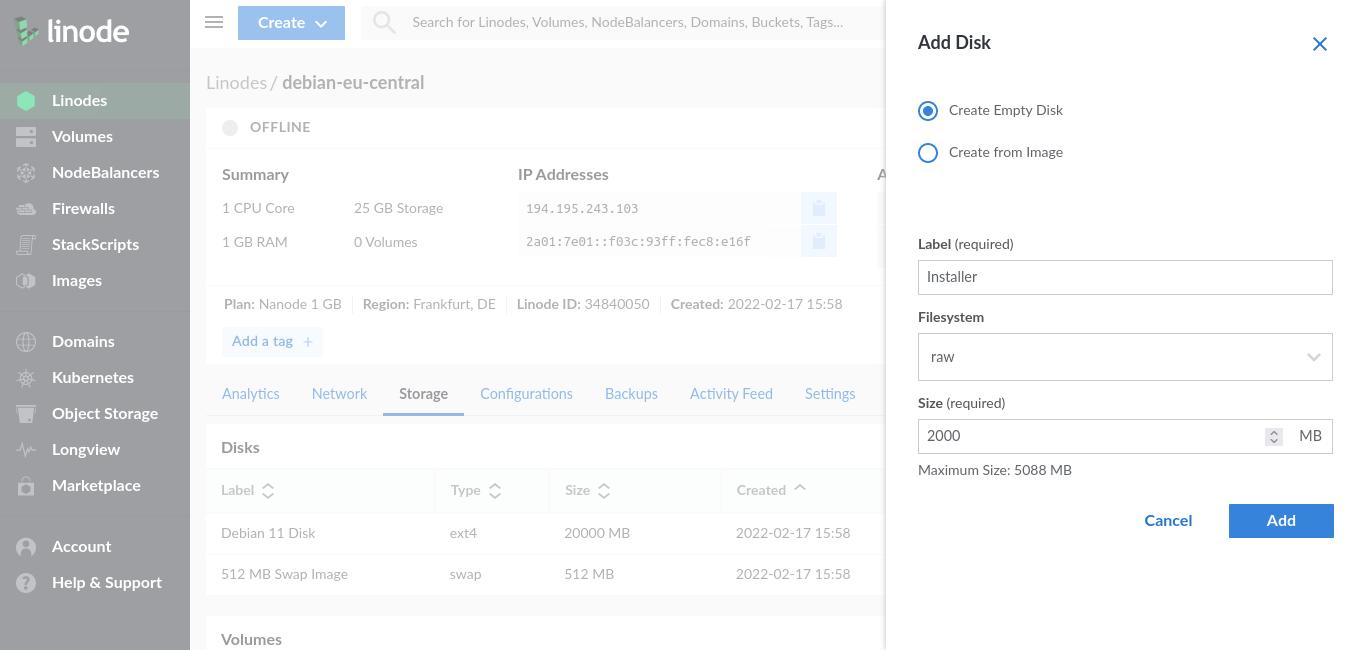
Task: Click the plus icon in Add a tag
Action: click(x=308, y=342)
